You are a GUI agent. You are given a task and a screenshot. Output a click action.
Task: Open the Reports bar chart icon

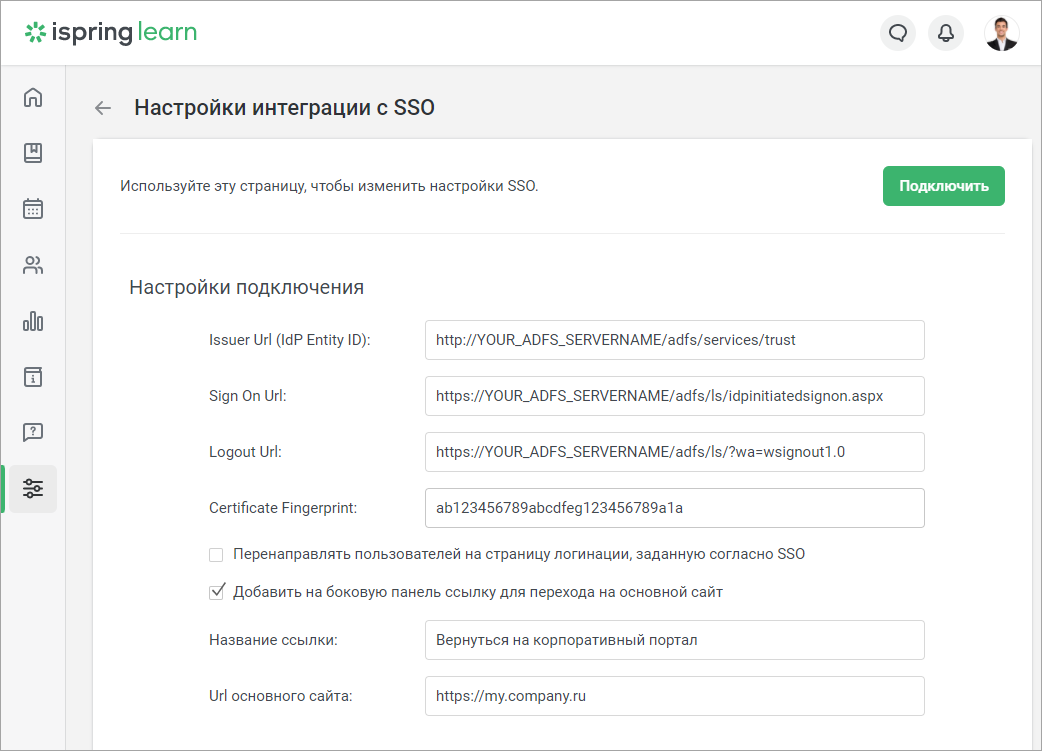33,321
